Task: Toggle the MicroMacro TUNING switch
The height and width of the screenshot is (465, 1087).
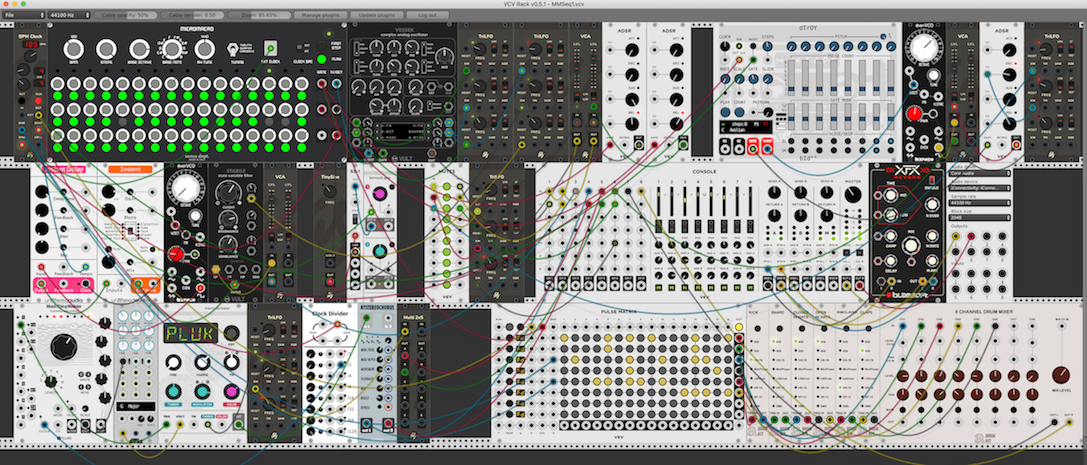Action: pos(233,49)
